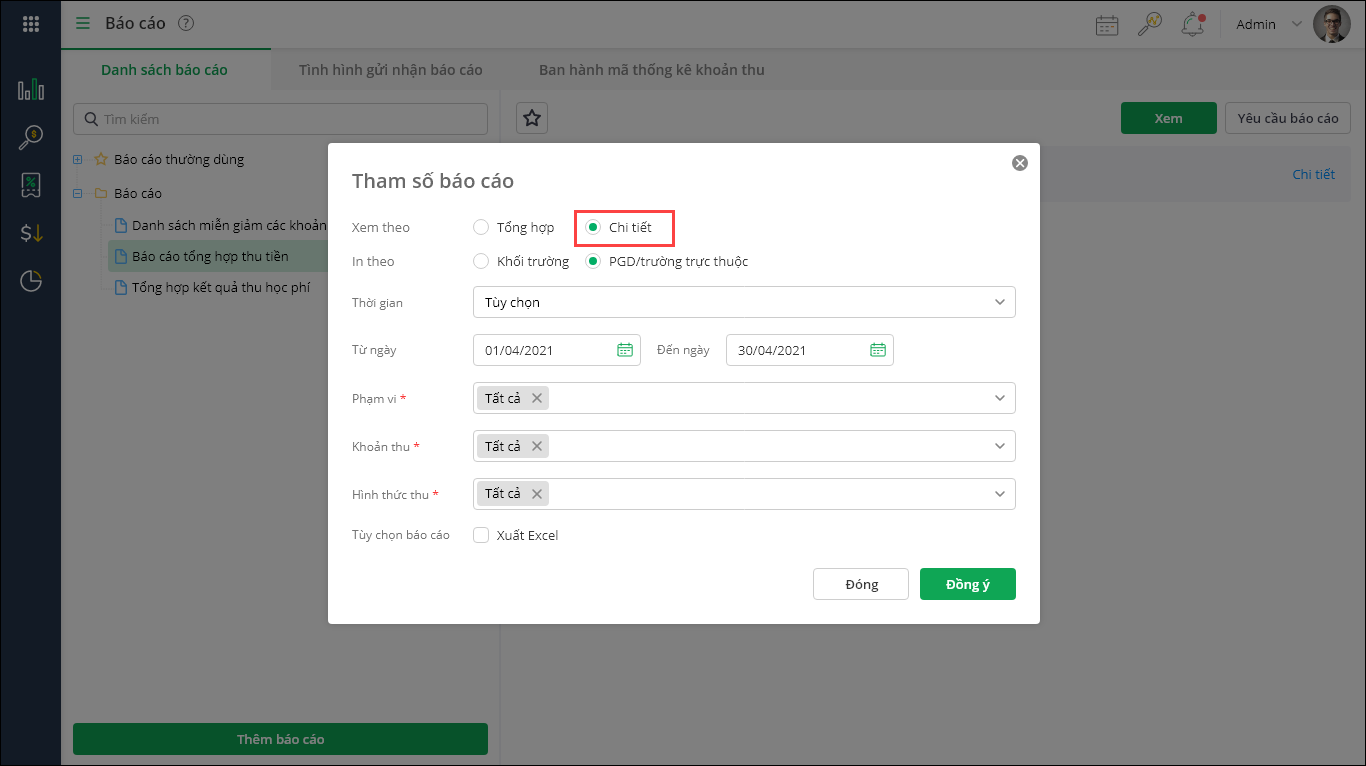Screen dimensions: 1366x766
Task: Open the Thời gian dropdown
Action: pos(744,302)
